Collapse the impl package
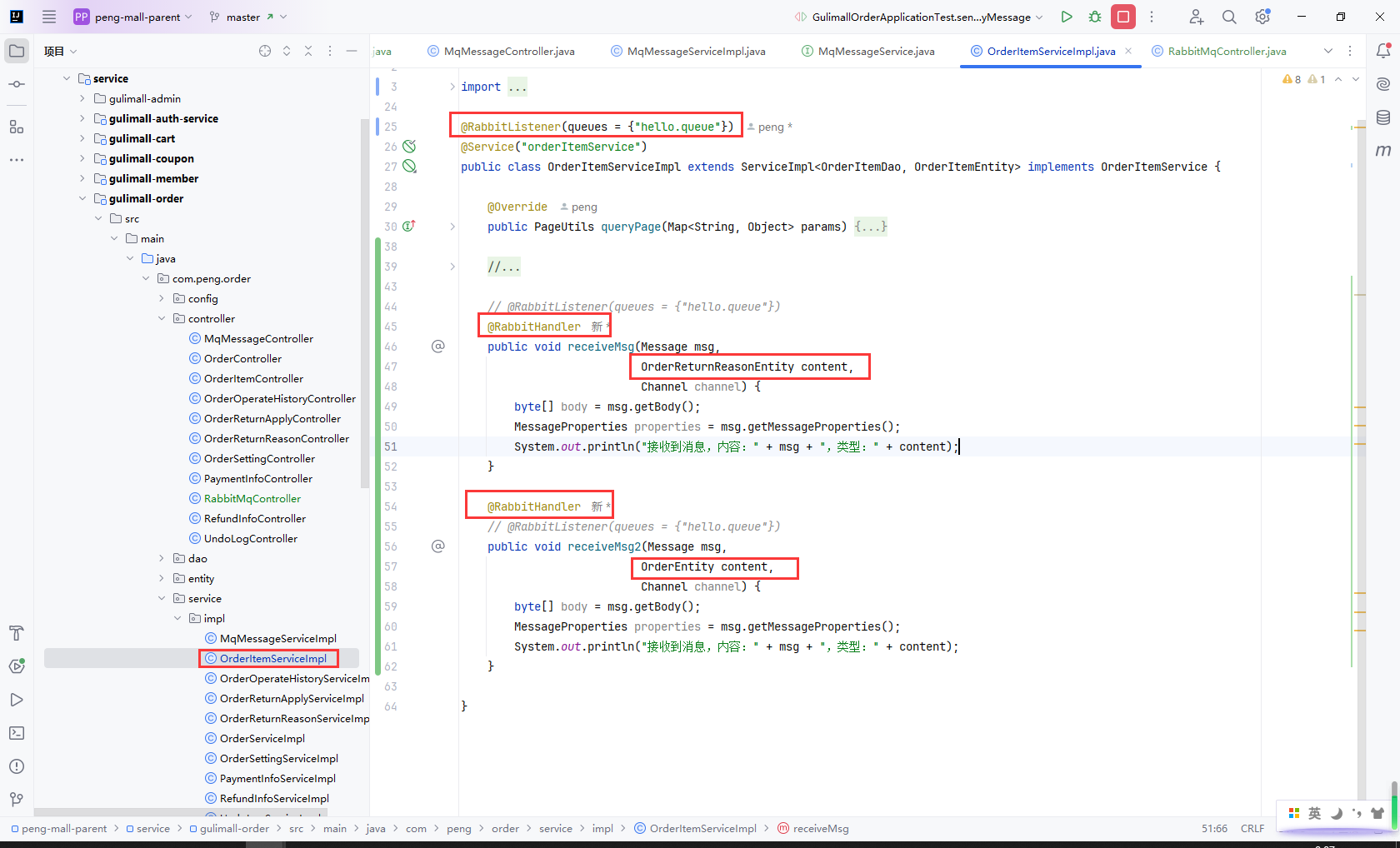 pos(177,618)
